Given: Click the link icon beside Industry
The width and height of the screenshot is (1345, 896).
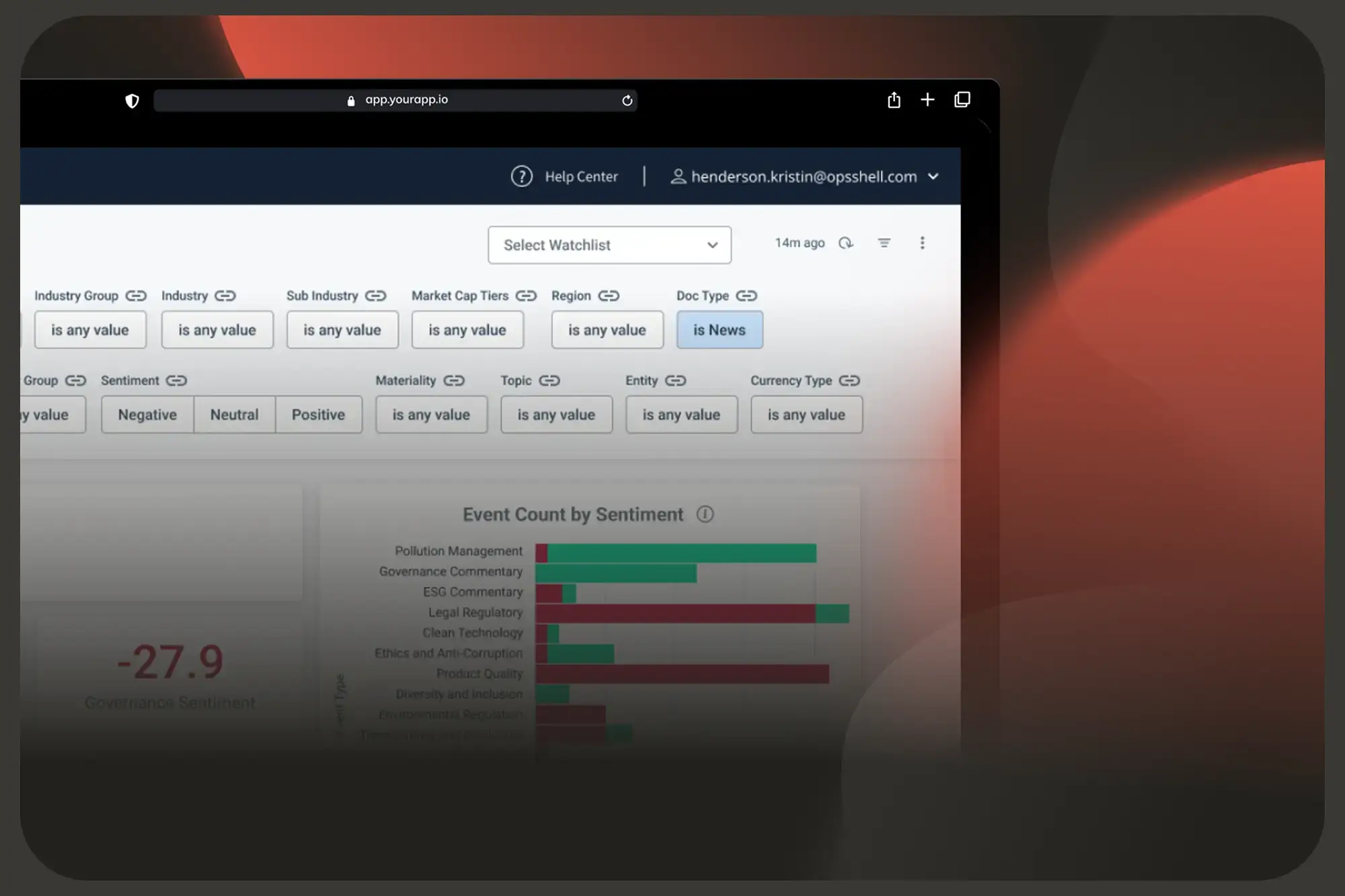Looking at the screenshot, I should click(225, 296).
